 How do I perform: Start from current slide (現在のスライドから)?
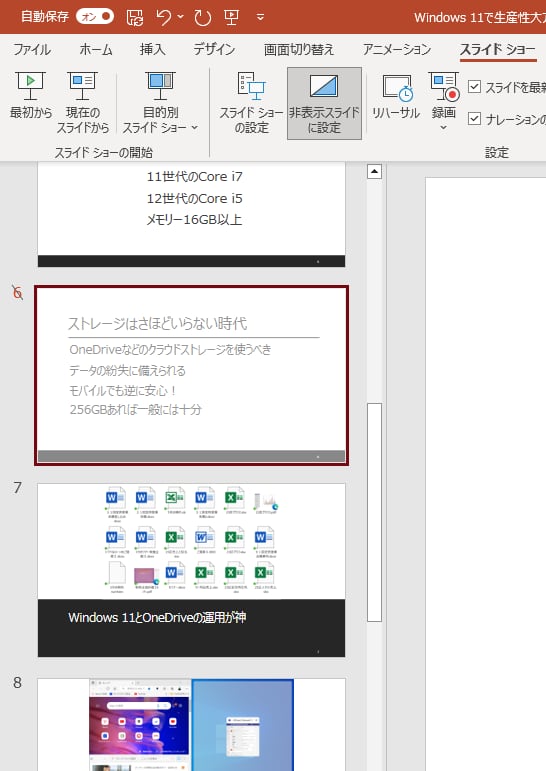82,102
